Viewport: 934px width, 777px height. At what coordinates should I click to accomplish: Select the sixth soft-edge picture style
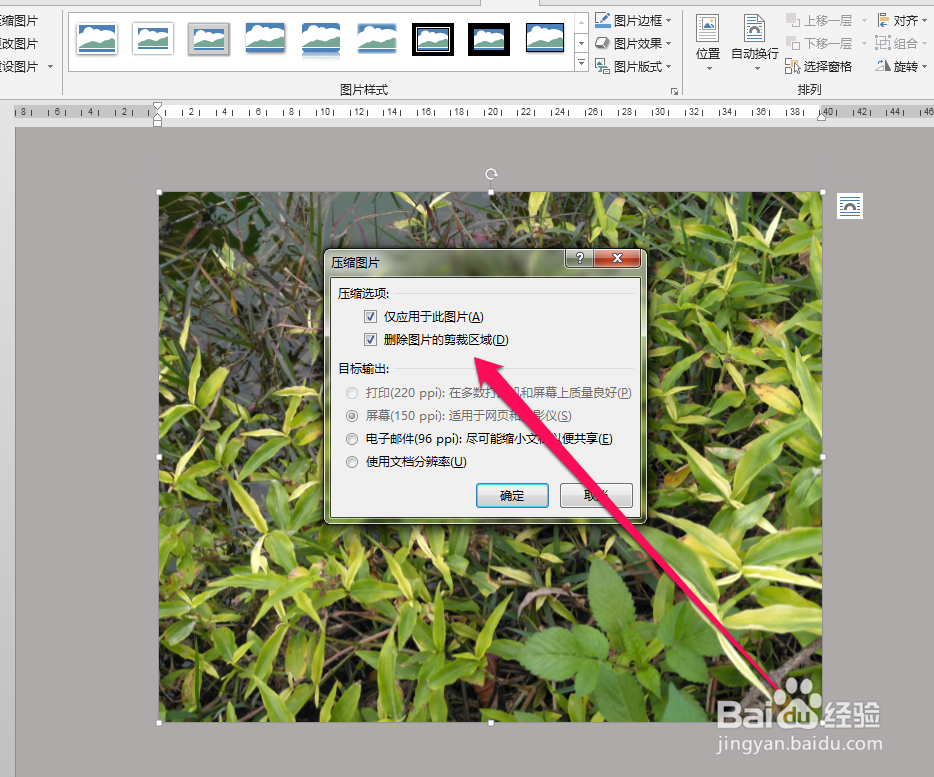(x=377, y=39)
